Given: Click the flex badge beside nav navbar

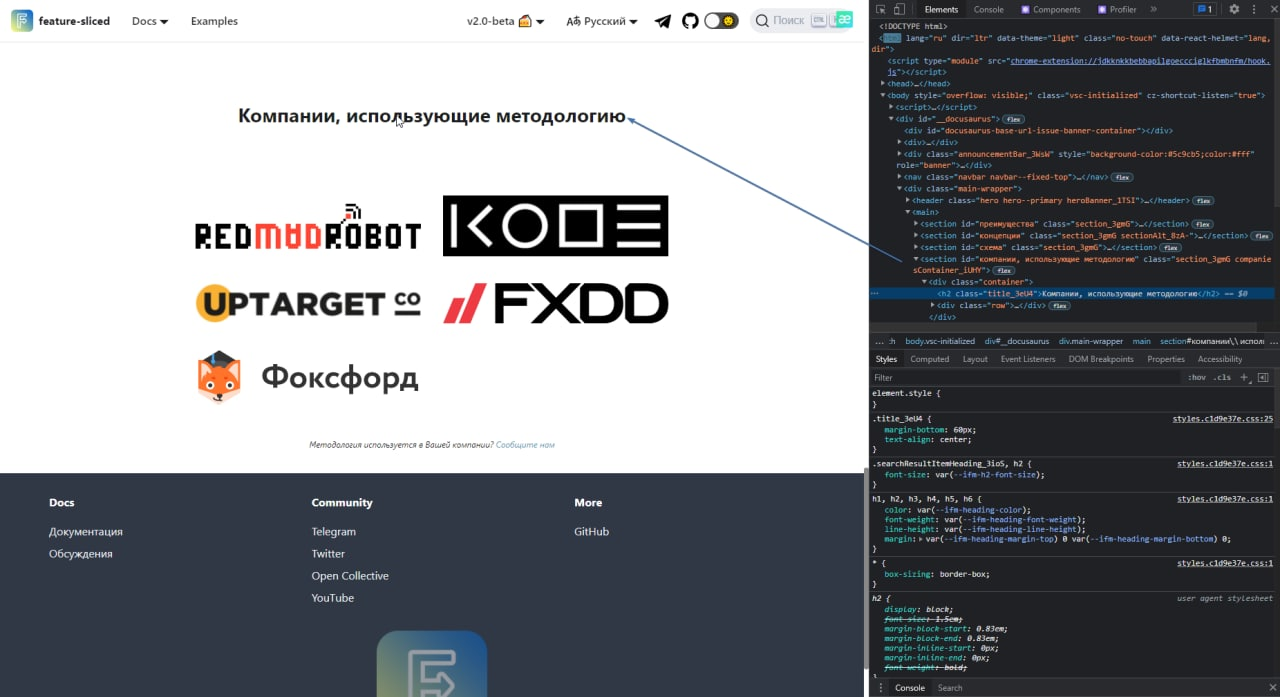Looking at the screenshot, I should point(1122,177).
